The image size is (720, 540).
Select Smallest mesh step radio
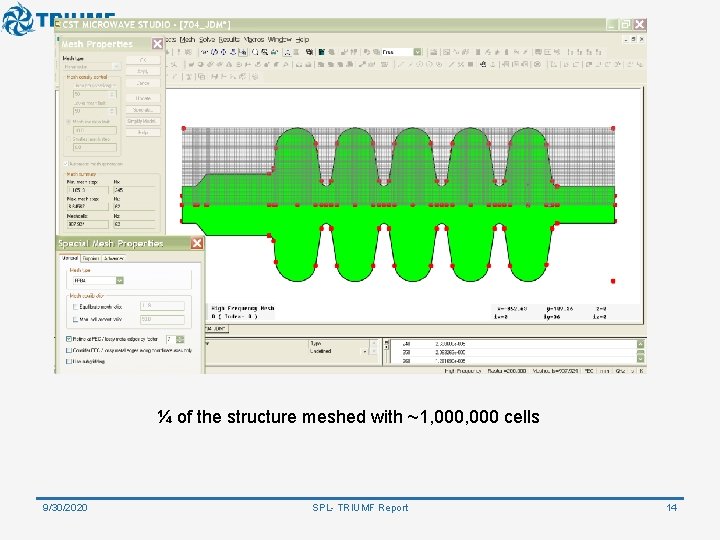(x=68, y=139)
